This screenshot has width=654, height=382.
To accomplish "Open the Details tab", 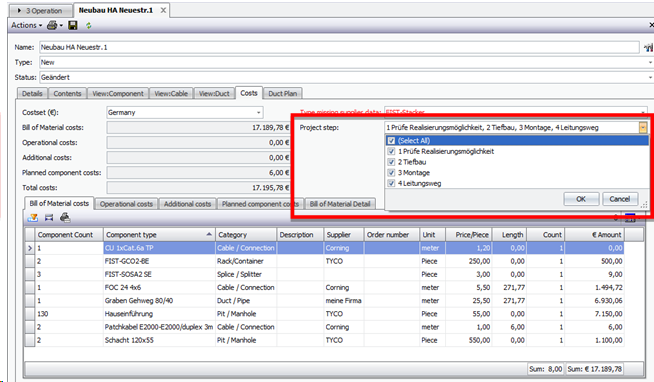I will pos(33,93).
